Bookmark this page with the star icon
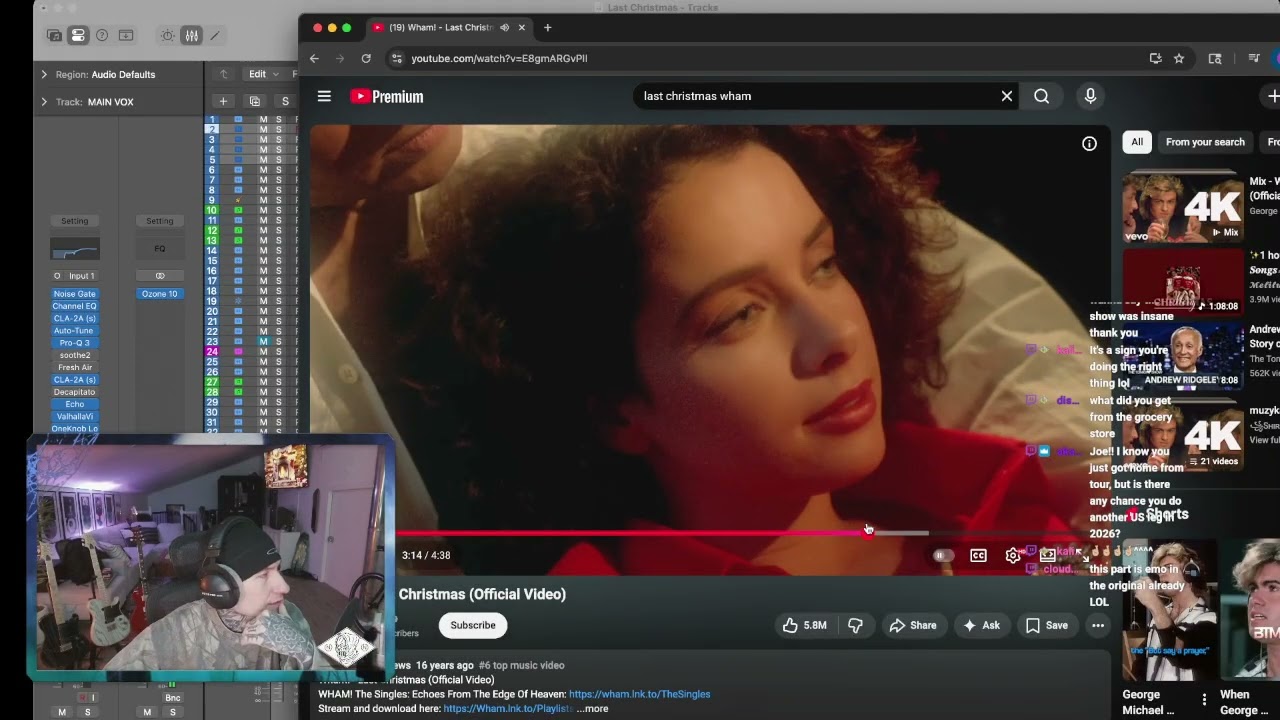The height and width of the screenshot is (720, 1280). (x=1179, y=58)
